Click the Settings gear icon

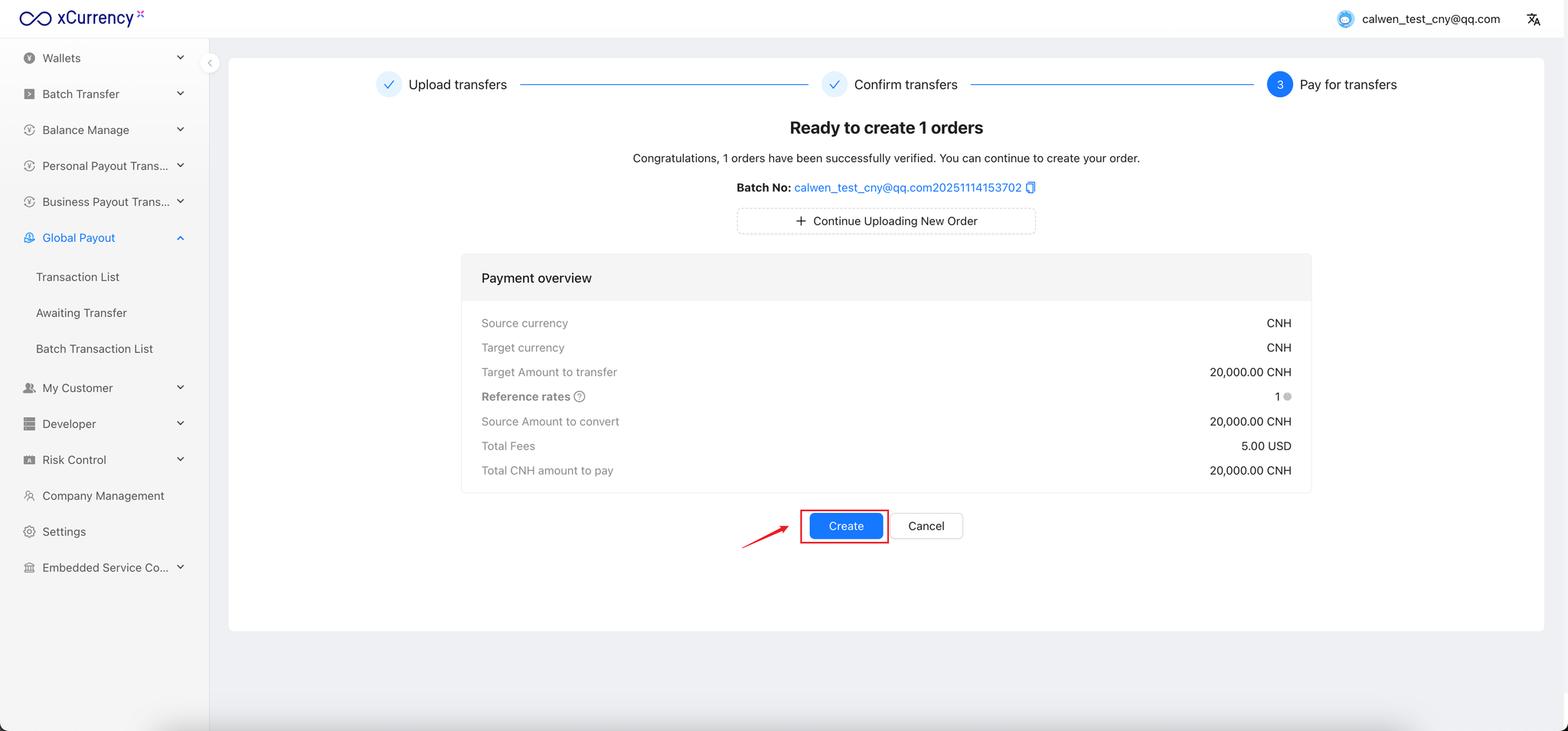[29, 532]
